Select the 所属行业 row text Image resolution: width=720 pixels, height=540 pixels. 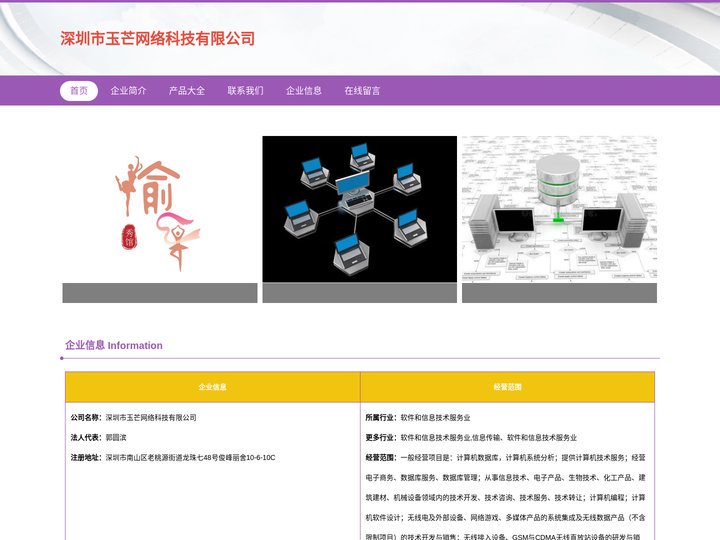[x=418, y=417]
